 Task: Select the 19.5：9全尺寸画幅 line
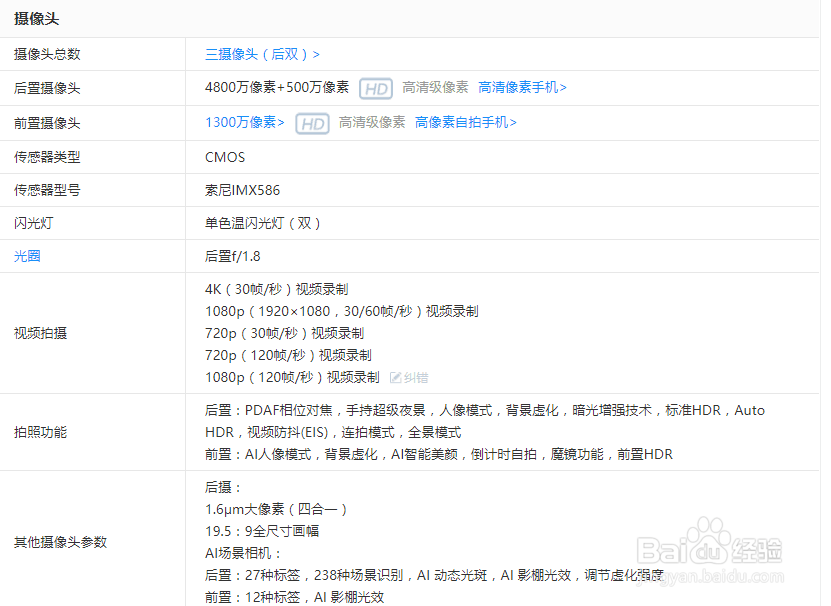(x=262, y=531)
